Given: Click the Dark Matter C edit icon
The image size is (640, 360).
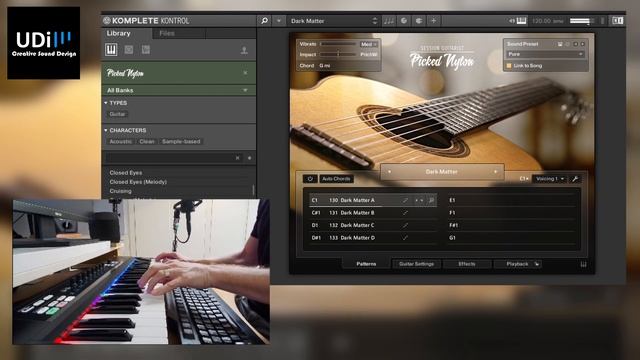Looking at the screenshot, I should click(405, 225).
